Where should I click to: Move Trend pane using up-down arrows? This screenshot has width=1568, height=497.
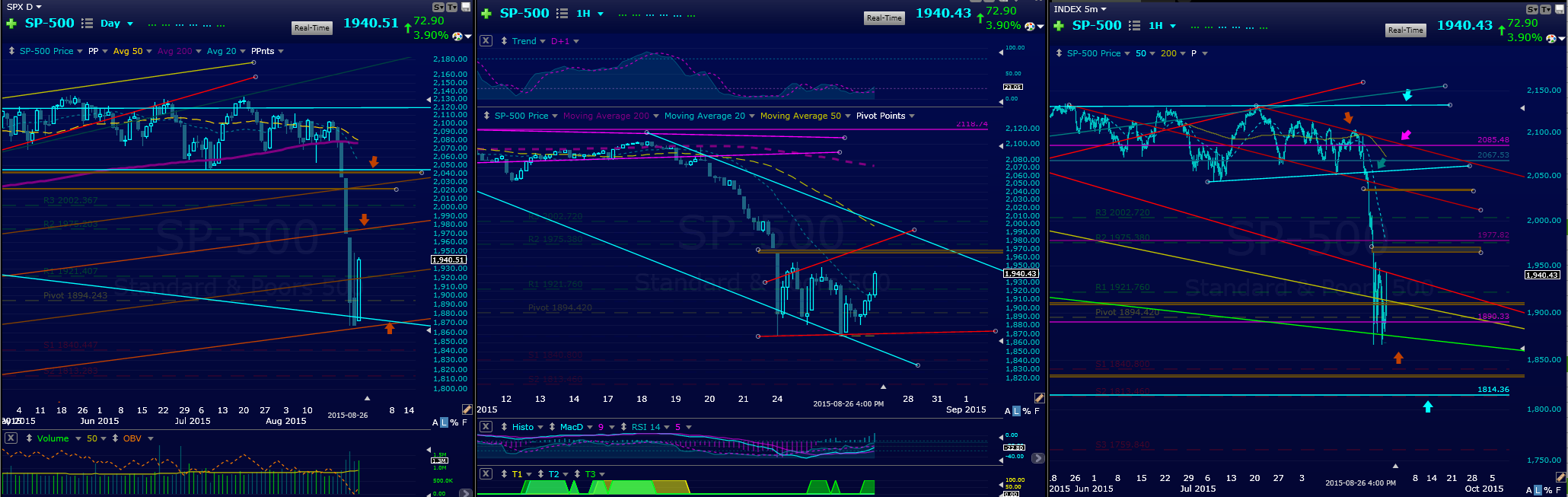point(504,41)
